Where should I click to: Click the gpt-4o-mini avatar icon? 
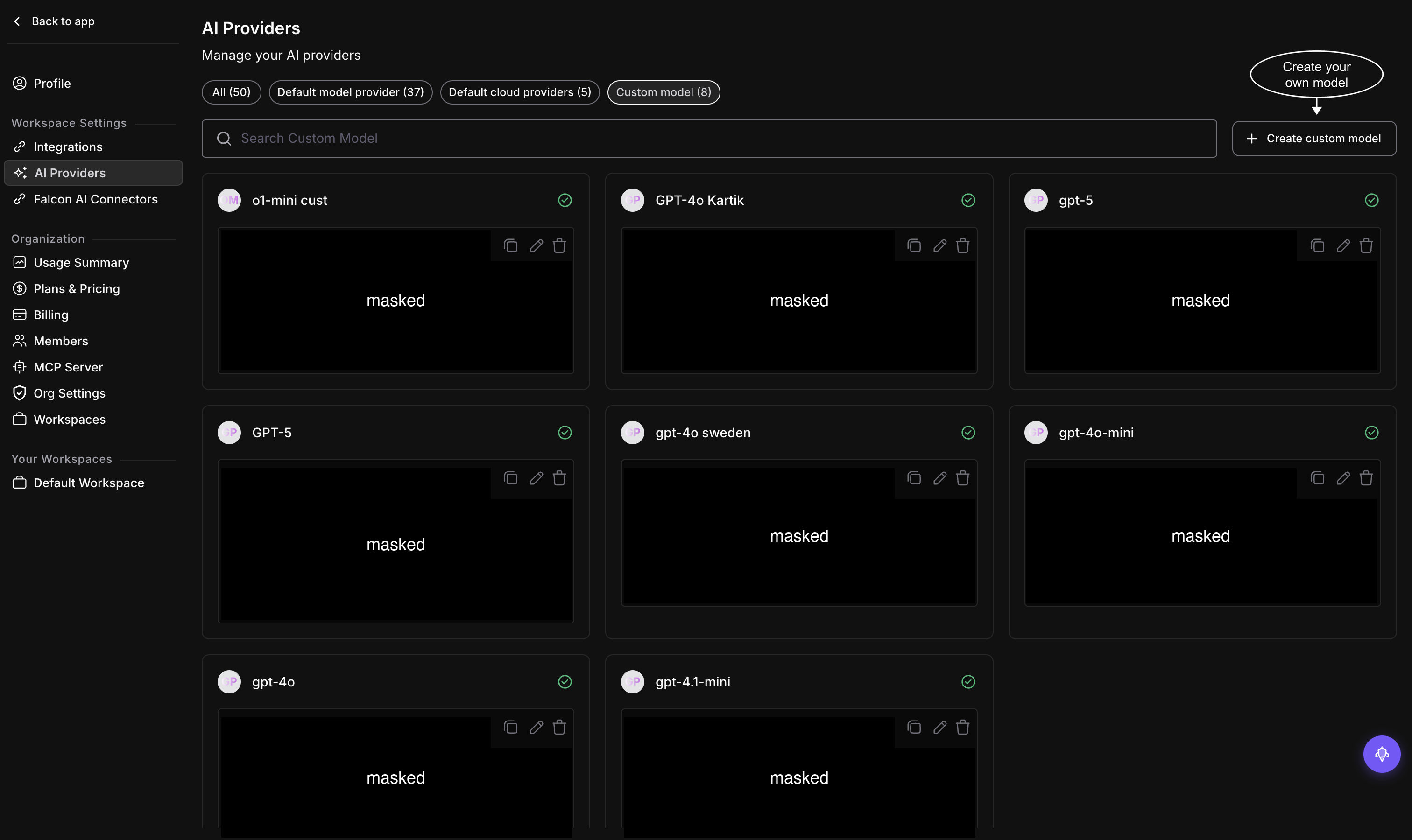pos(1036,433)
